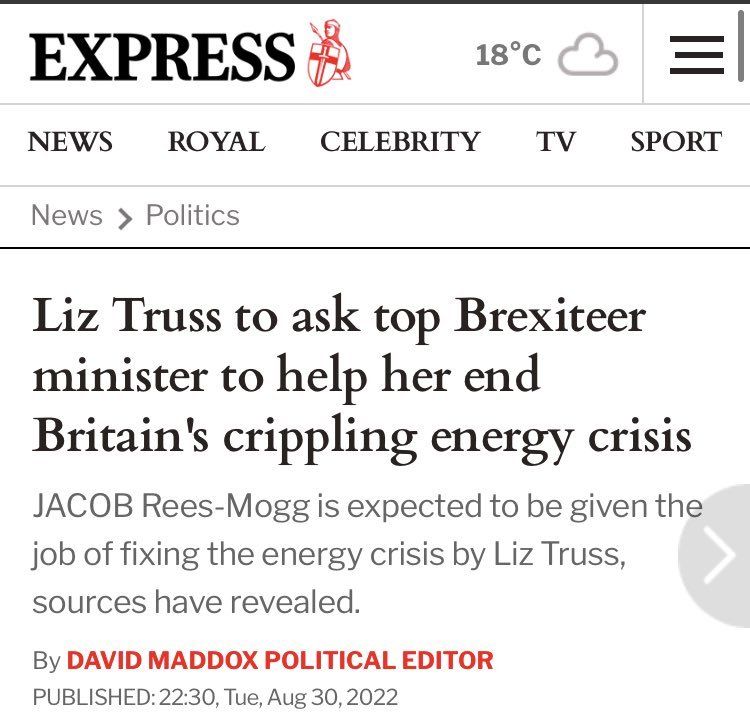Open the SPORT section tab

[x=675, y=142]
